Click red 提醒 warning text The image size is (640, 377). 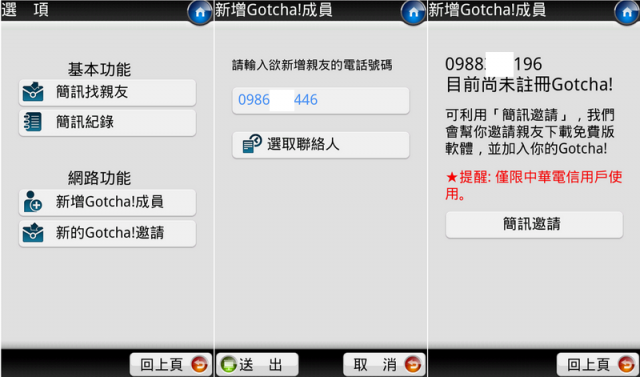(534, 186)
